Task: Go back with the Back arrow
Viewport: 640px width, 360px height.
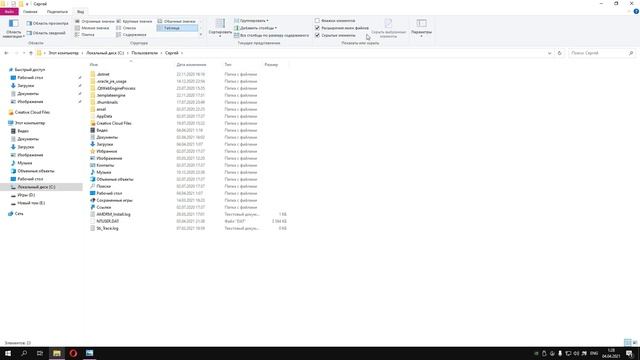Action: 6,53
